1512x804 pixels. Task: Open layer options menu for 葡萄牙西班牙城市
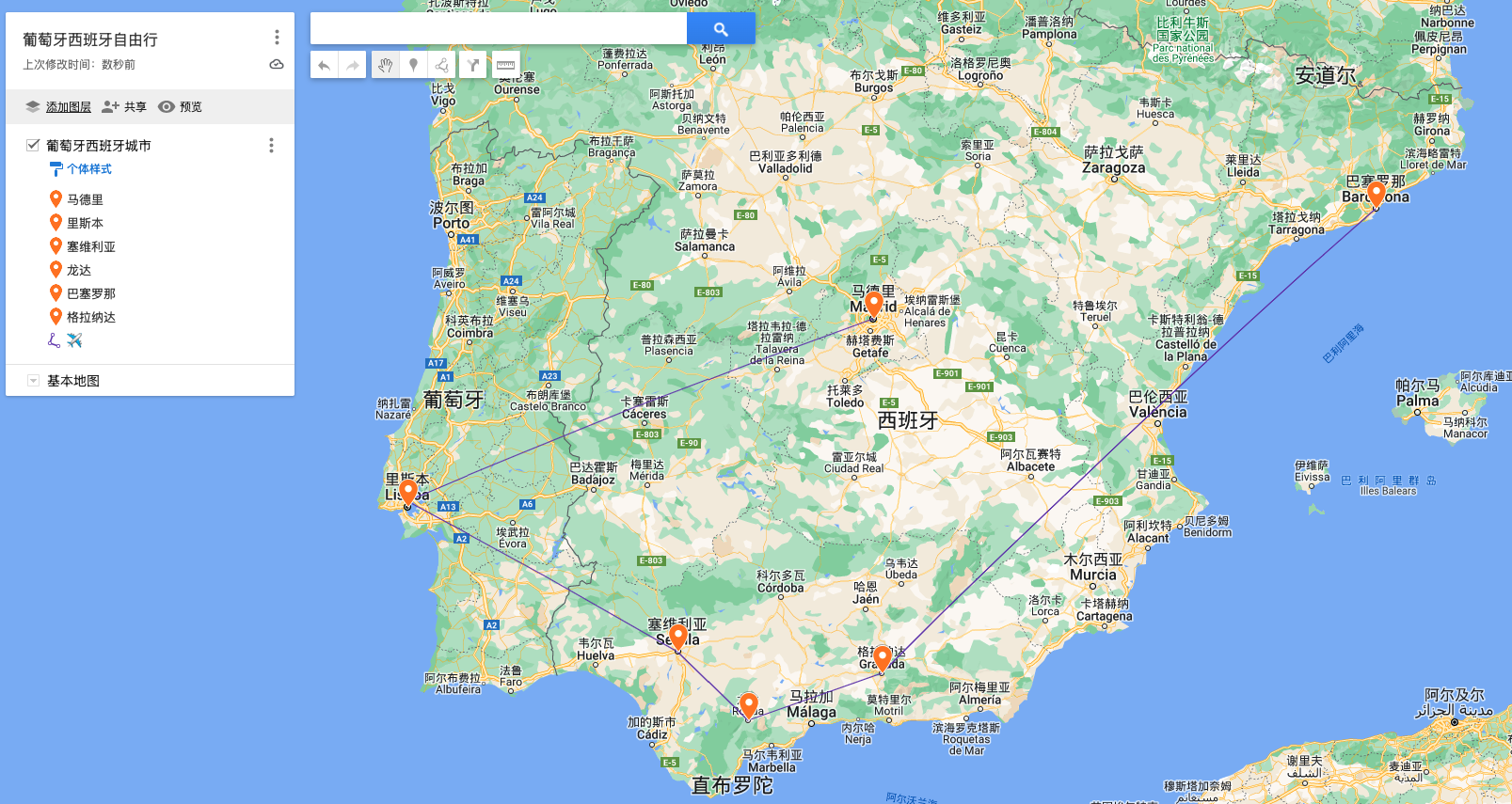tap(271, 146)
